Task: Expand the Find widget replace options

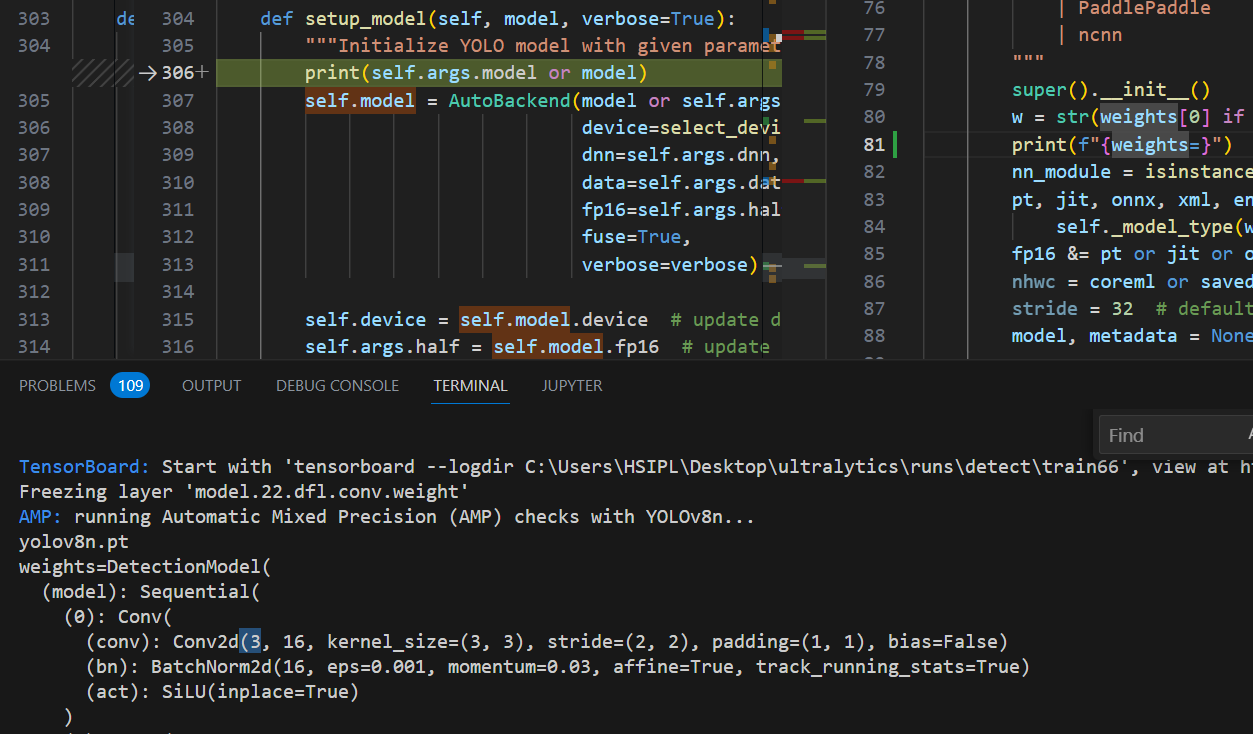Action: (1104, 434)
